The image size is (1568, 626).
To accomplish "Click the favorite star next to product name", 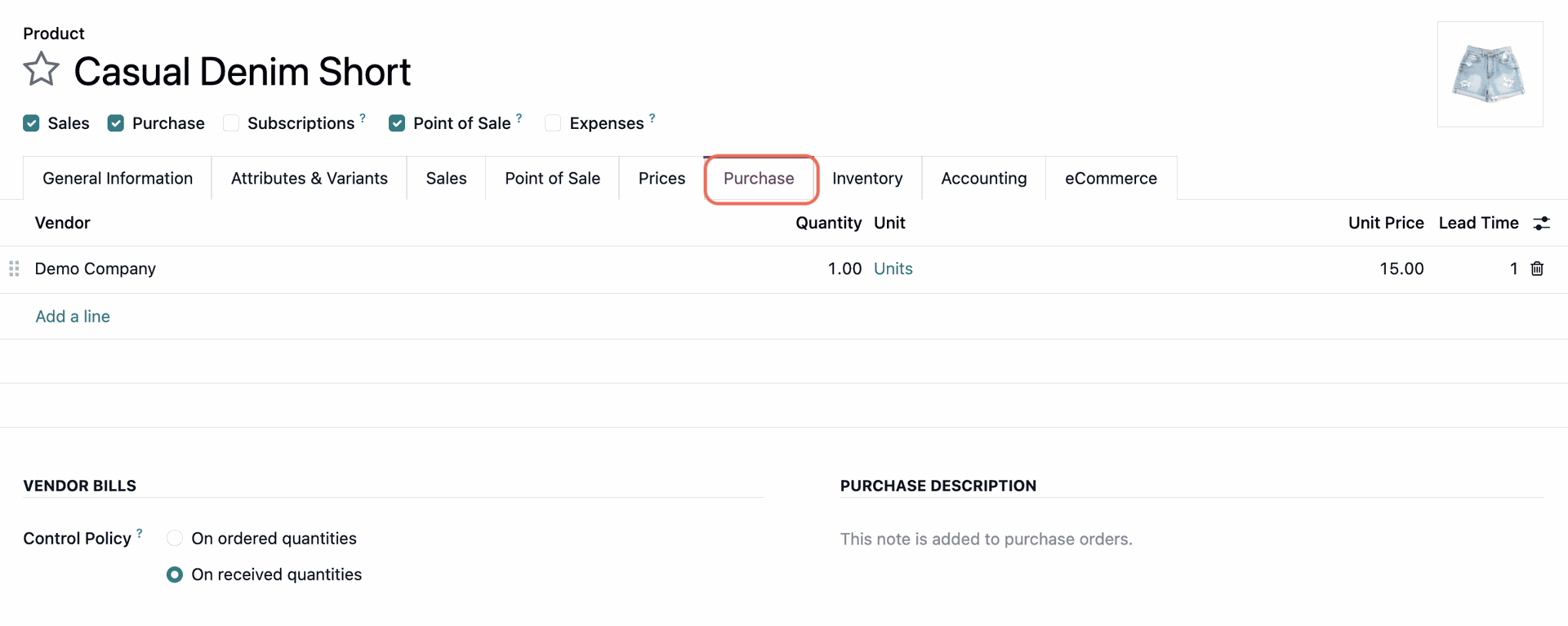I will click(41, 69).
